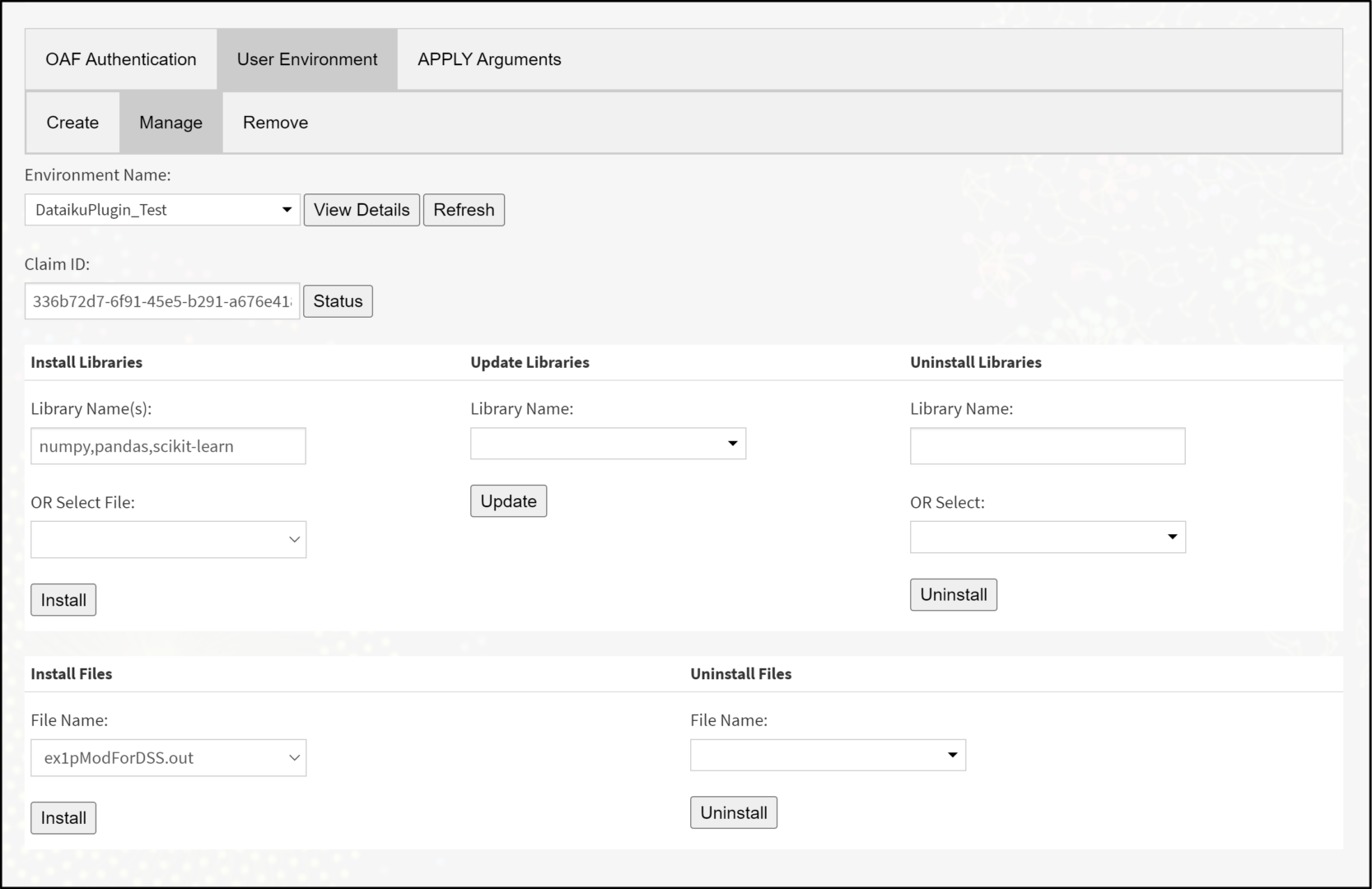Expand the Uninstall Files file name dropdown
The height and width of the screenshot is (889, 1372).
click(x=951, y=754)
